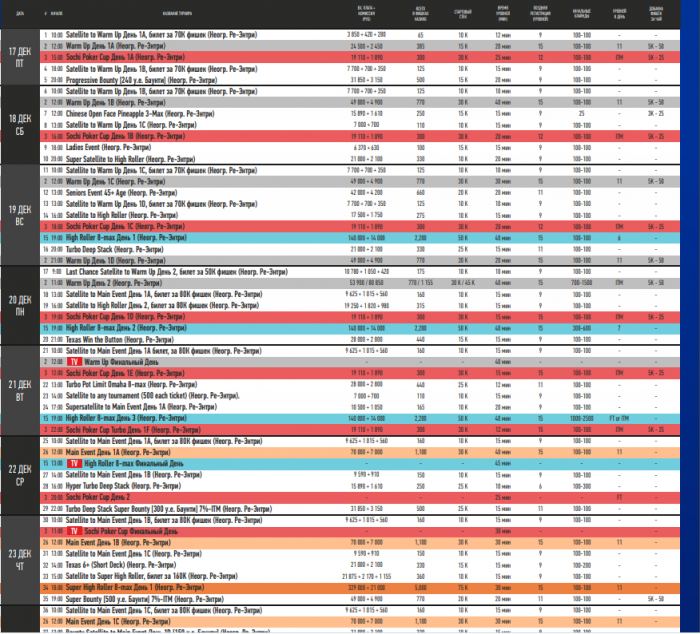Open the Progressive Bounty tournament row

360,80
